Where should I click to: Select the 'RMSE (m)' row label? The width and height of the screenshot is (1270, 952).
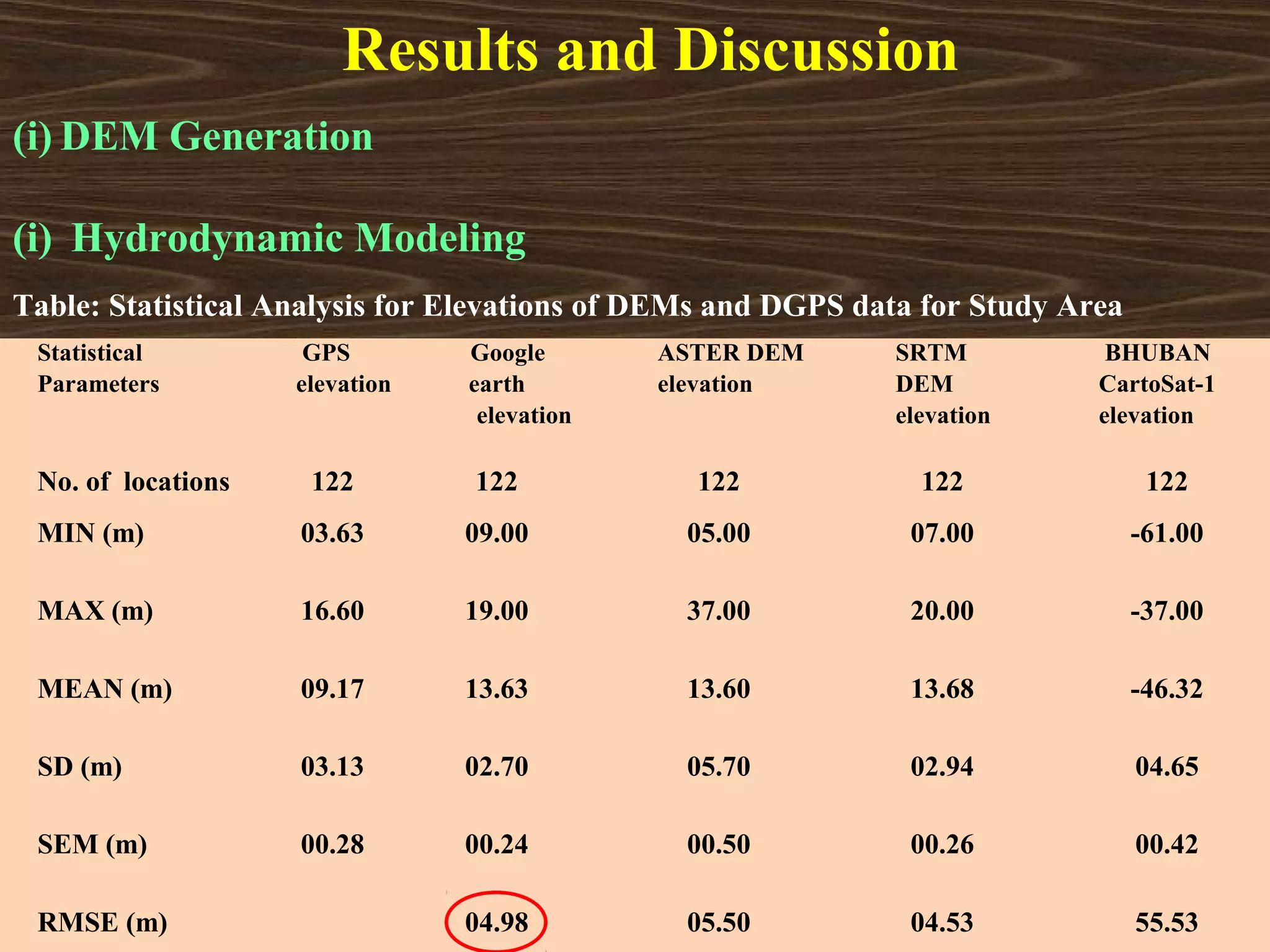click(x=102, y=923)
